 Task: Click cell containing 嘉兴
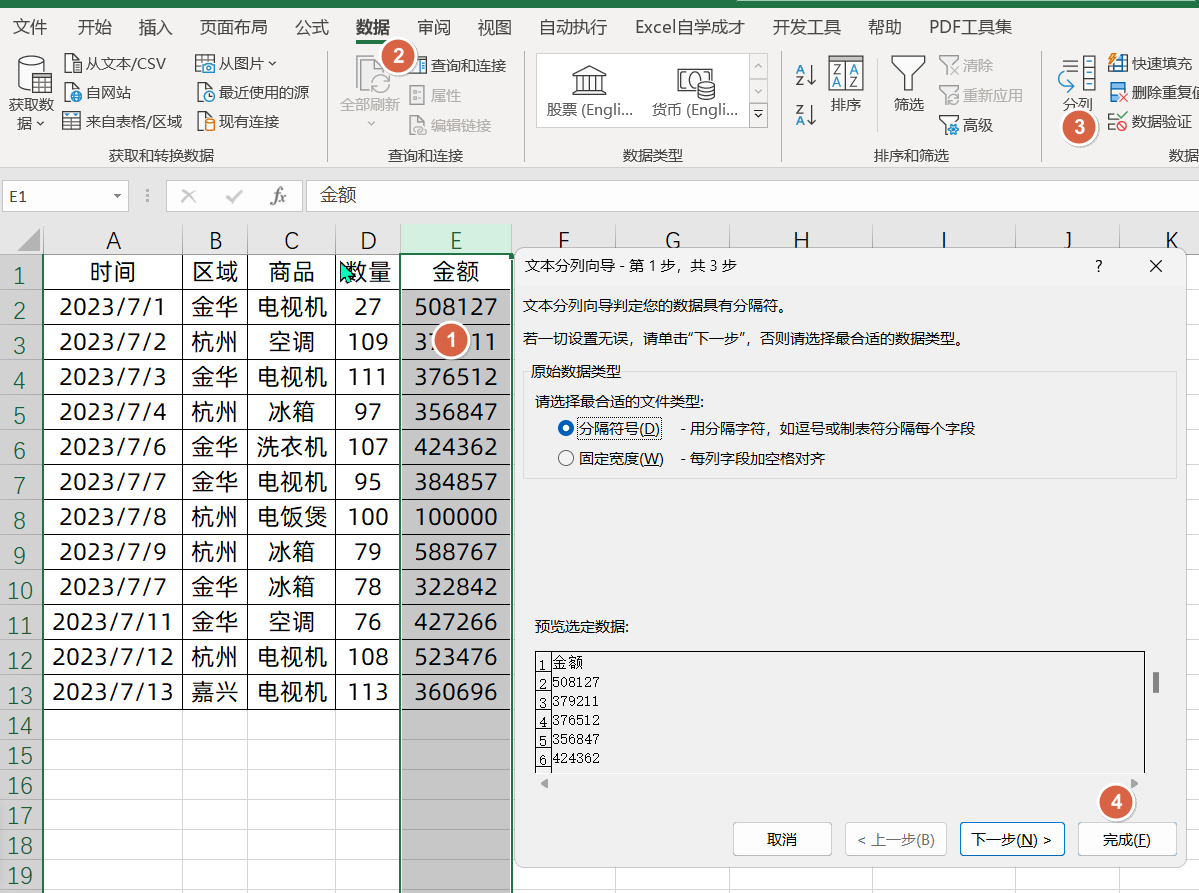tap(215, 692)
